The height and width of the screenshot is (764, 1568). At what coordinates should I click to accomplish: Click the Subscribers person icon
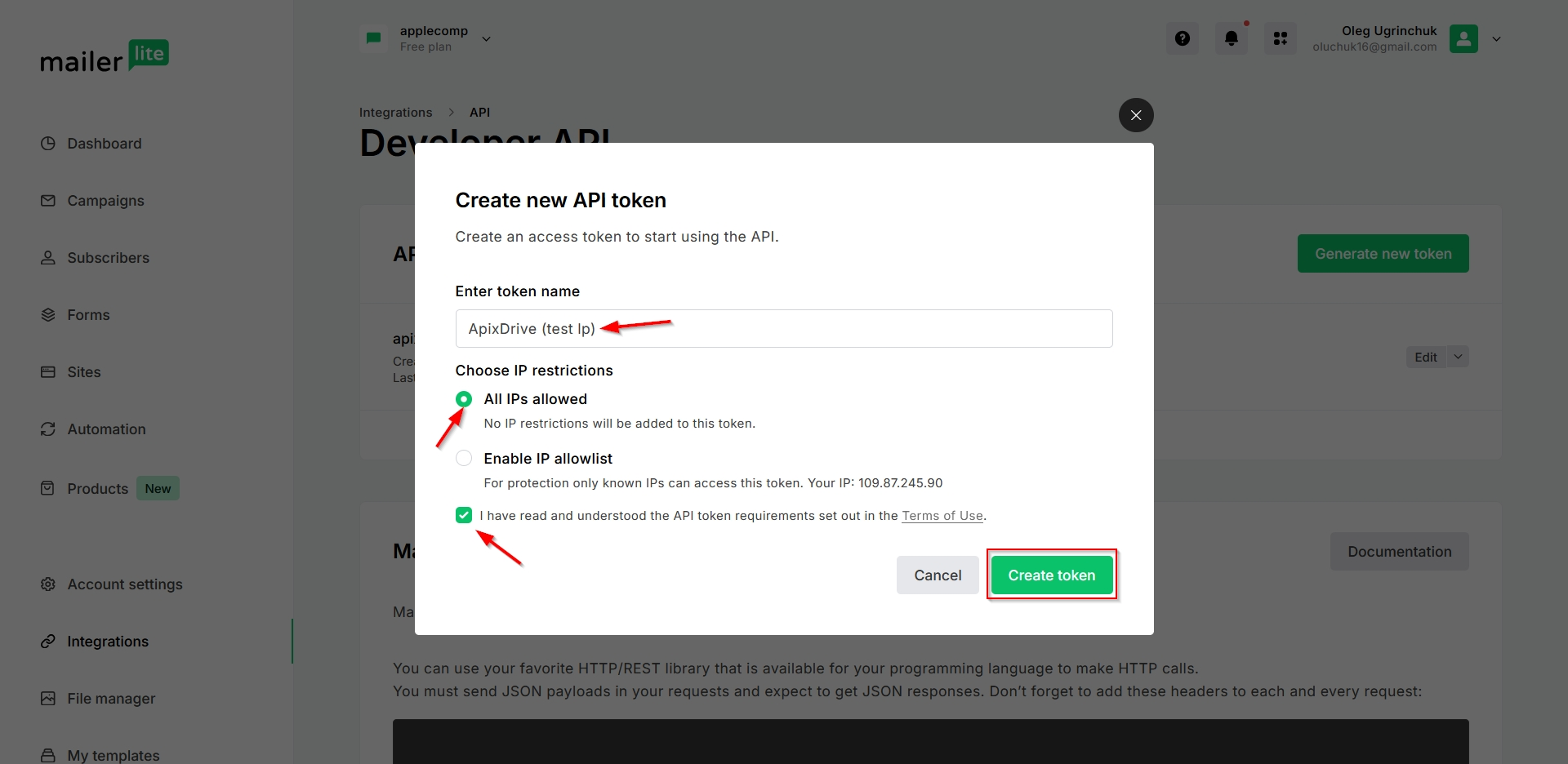(x=48, y=258)
